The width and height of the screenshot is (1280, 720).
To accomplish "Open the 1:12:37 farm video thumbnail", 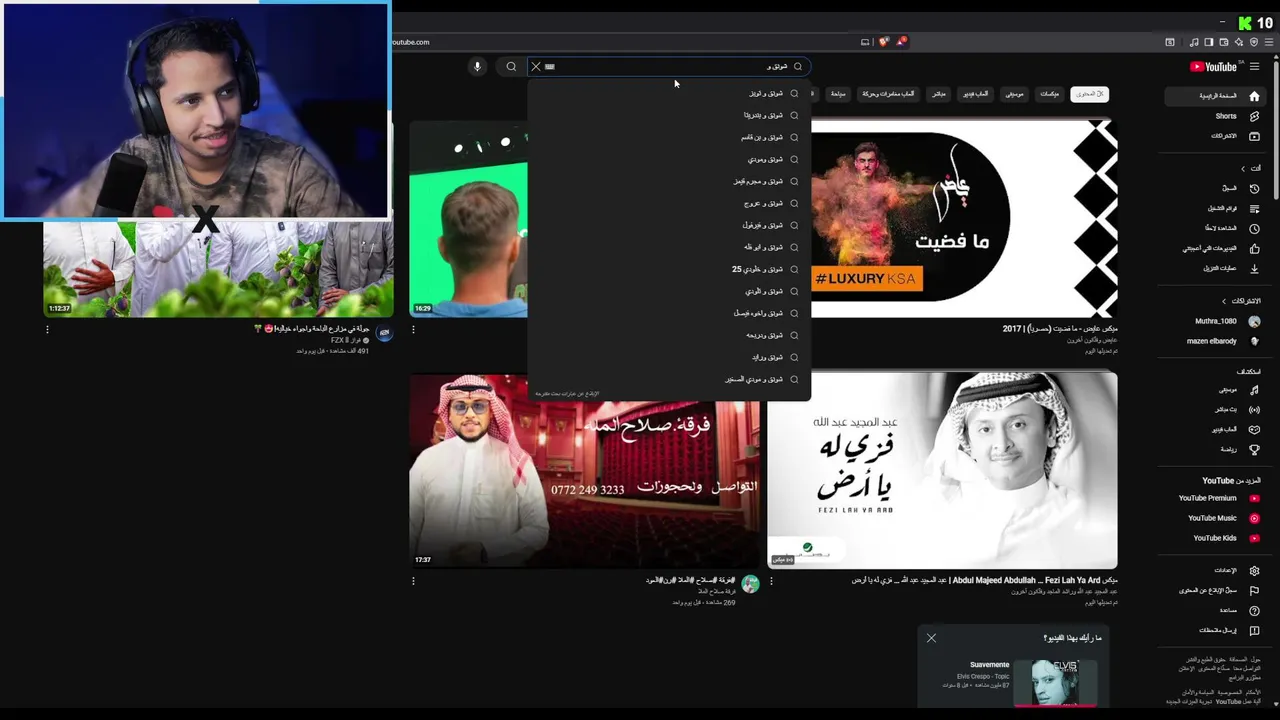I will point(218,268).
